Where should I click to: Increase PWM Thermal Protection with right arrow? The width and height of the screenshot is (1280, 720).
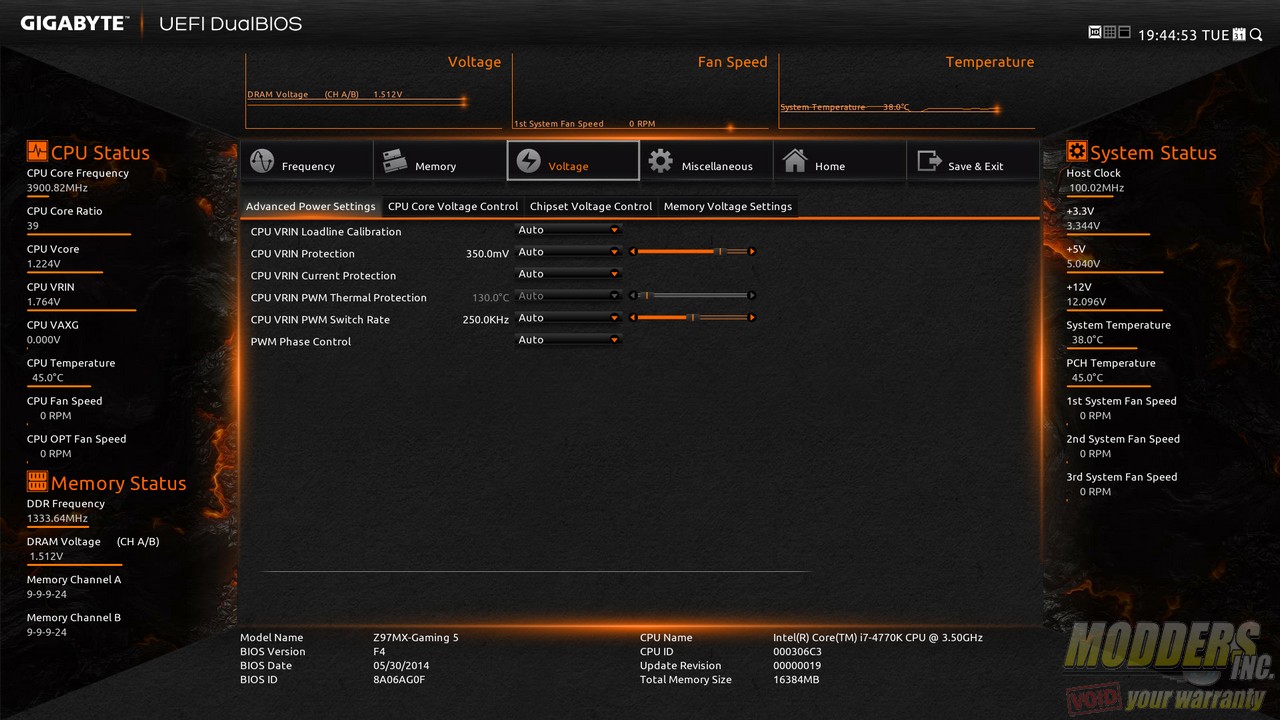[x=752, y=296]
